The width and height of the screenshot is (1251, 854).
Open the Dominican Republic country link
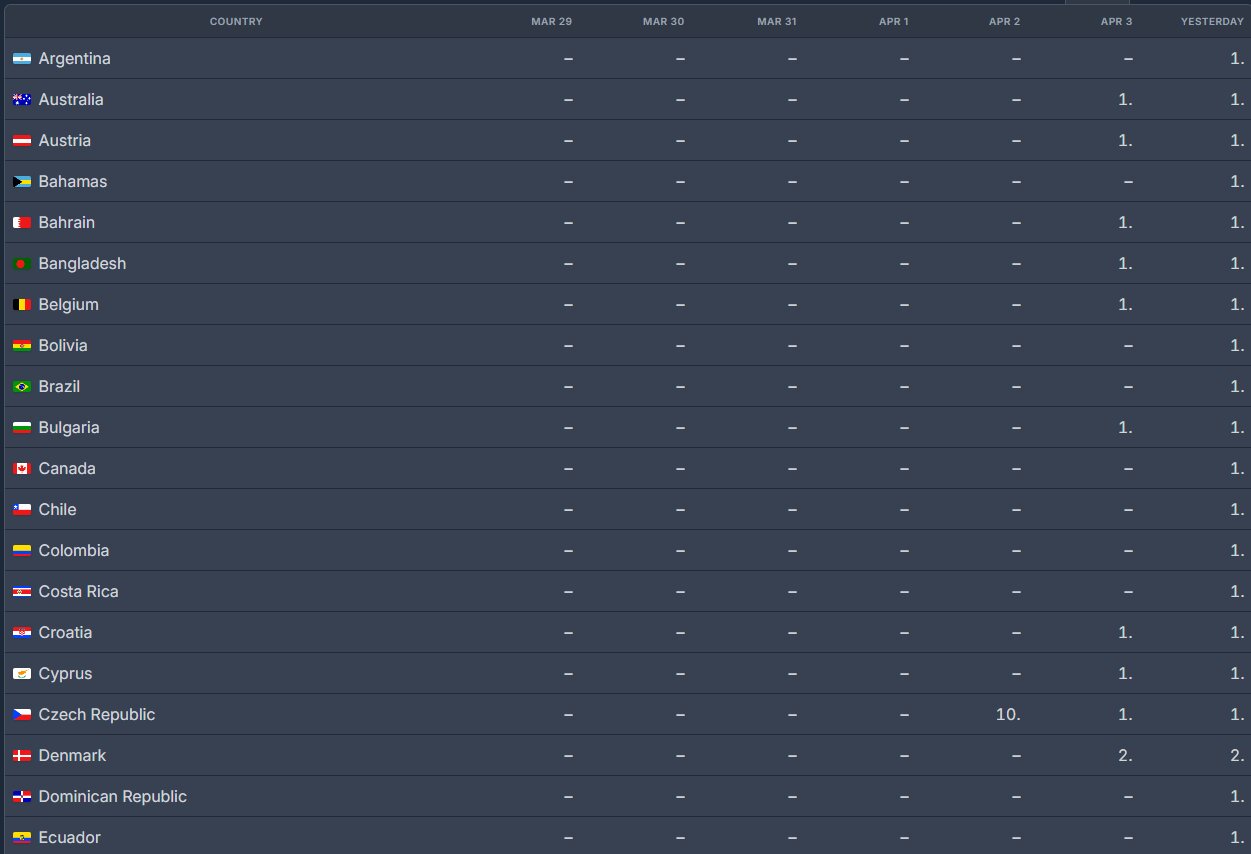pos(112,797)
